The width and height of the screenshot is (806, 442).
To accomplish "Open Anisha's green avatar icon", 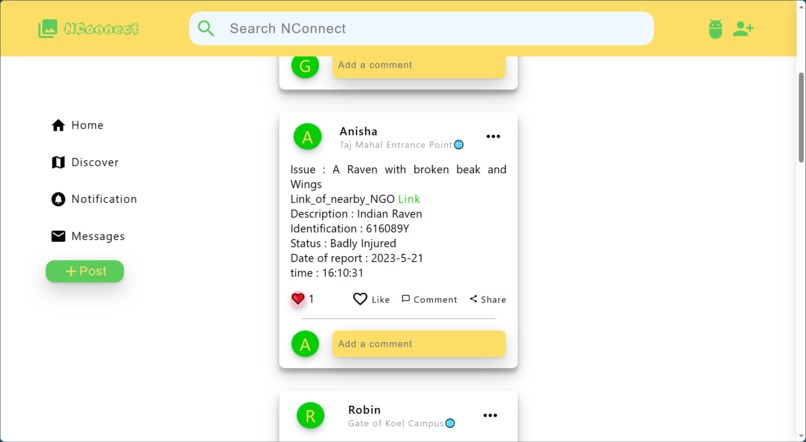I will (x=307, y=137).
